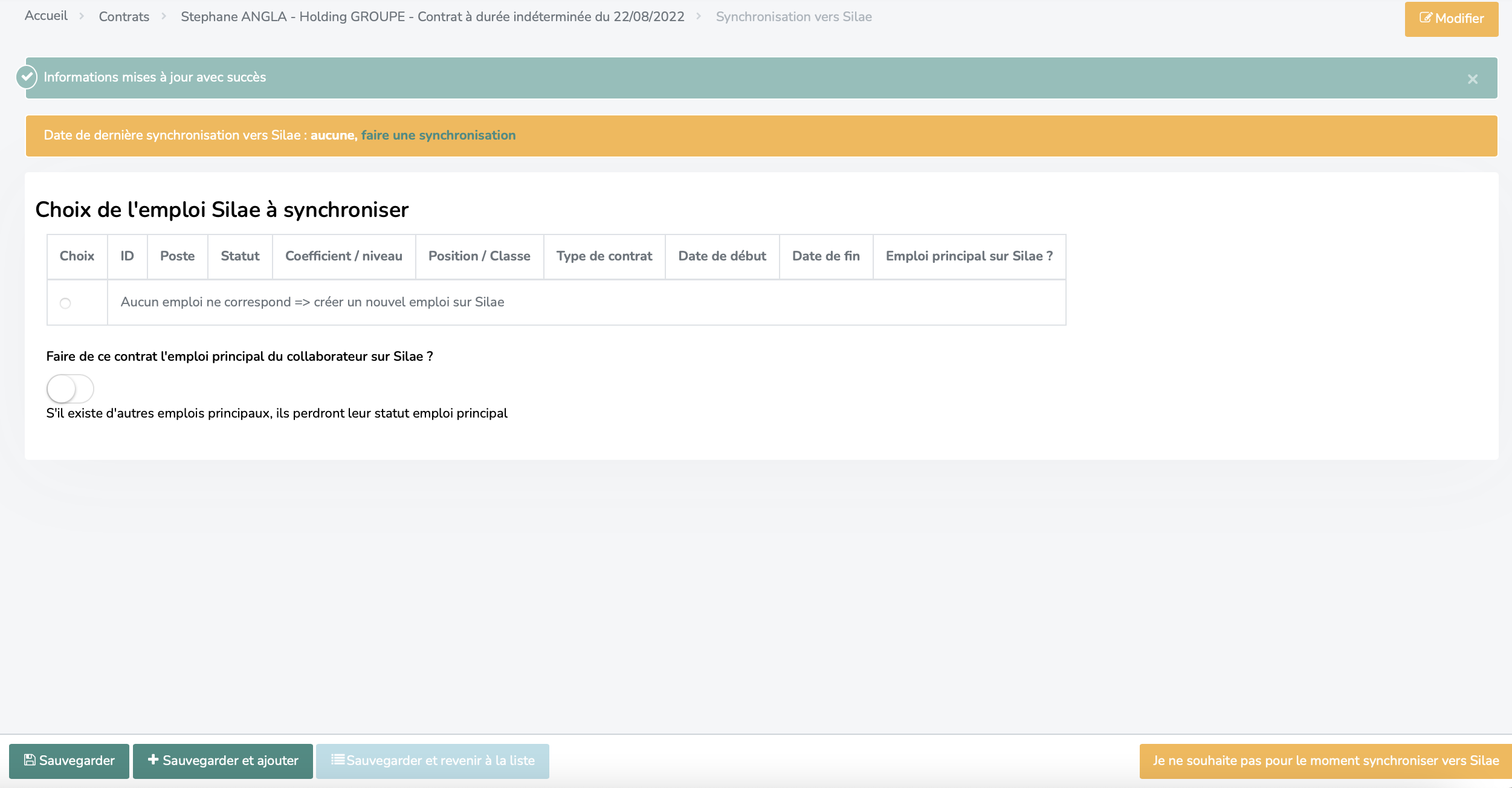
Task: Open Stephane ANGLA contract breadcrumb
Action: (x=432, y=17)
